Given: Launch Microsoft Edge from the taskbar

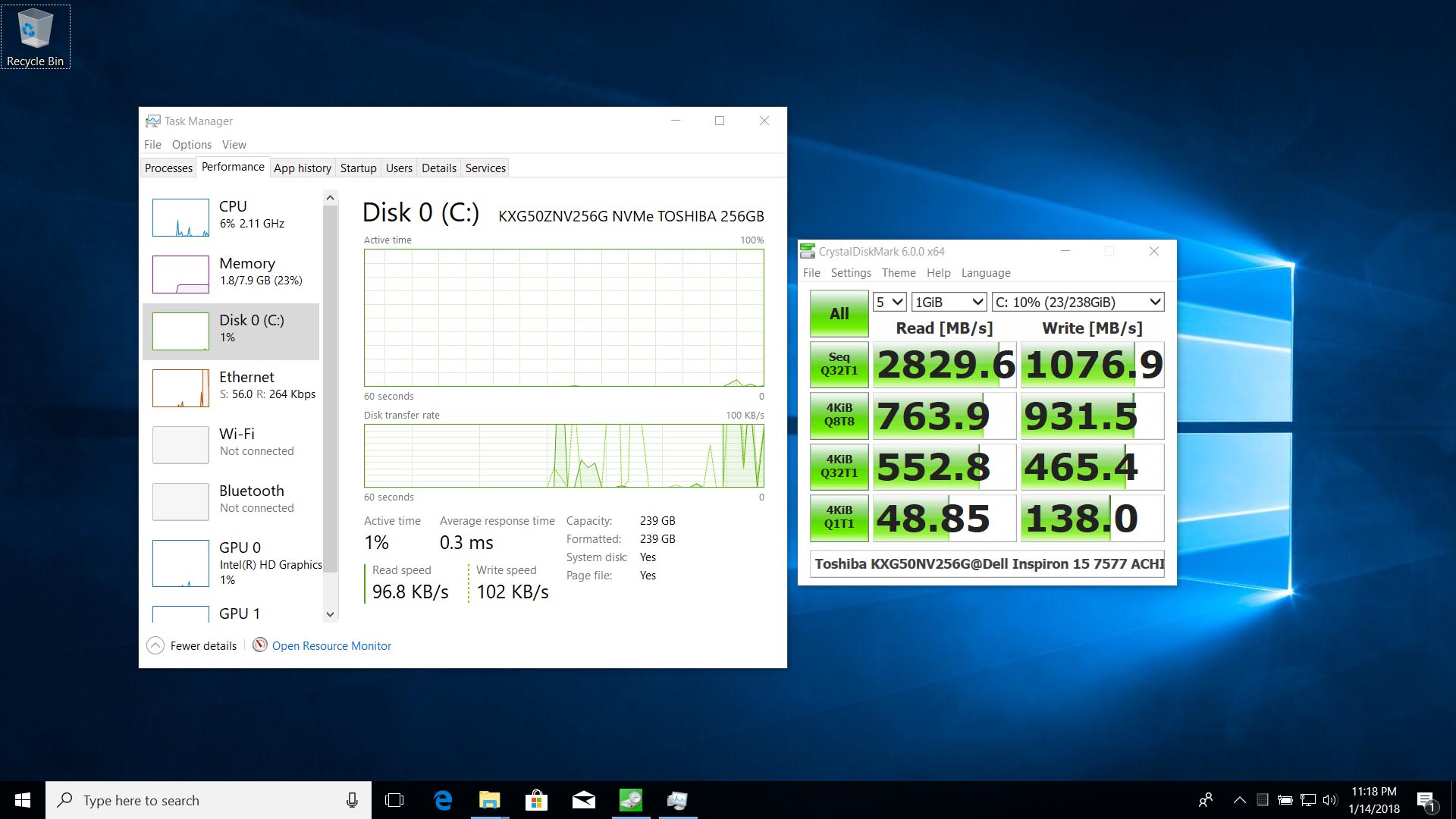Looking at the screenshot, I should click(443, 800).
